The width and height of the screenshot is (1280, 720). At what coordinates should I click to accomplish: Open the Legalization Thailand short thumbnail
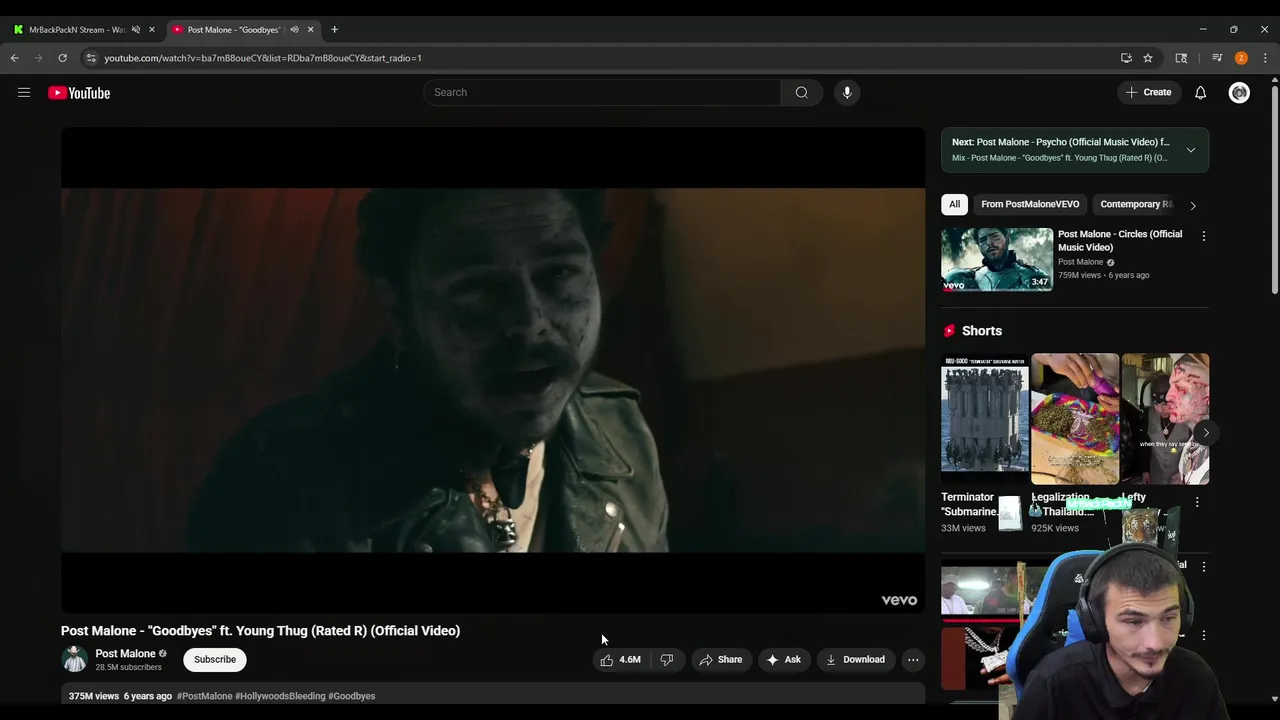[x=1075, y=418]
